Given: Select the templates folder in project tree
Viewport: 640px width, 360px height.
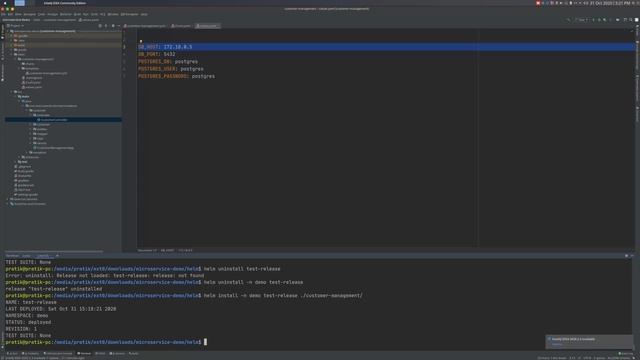Looking at the screenshot, I should (31, 69).
